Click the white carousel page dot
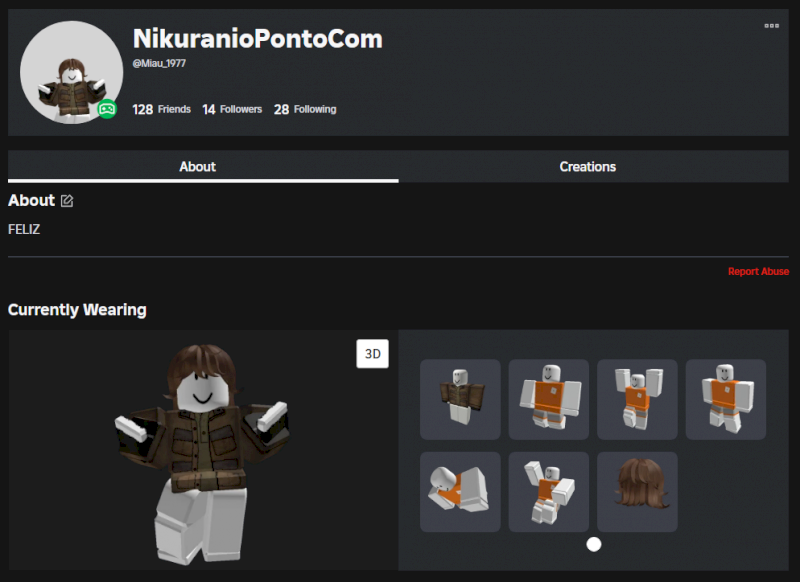 click(x=593, y=544)
